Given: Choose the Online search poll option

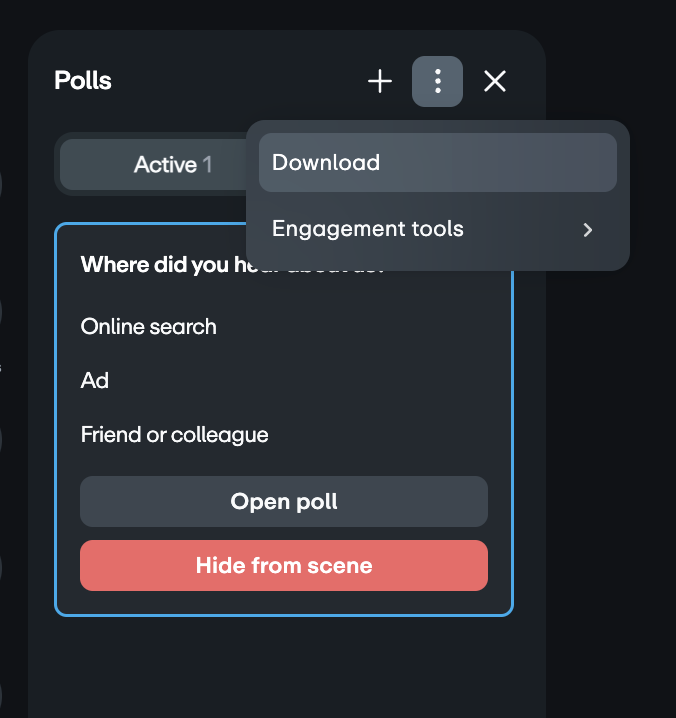Looking at the screenshot, I should (149, 326).
